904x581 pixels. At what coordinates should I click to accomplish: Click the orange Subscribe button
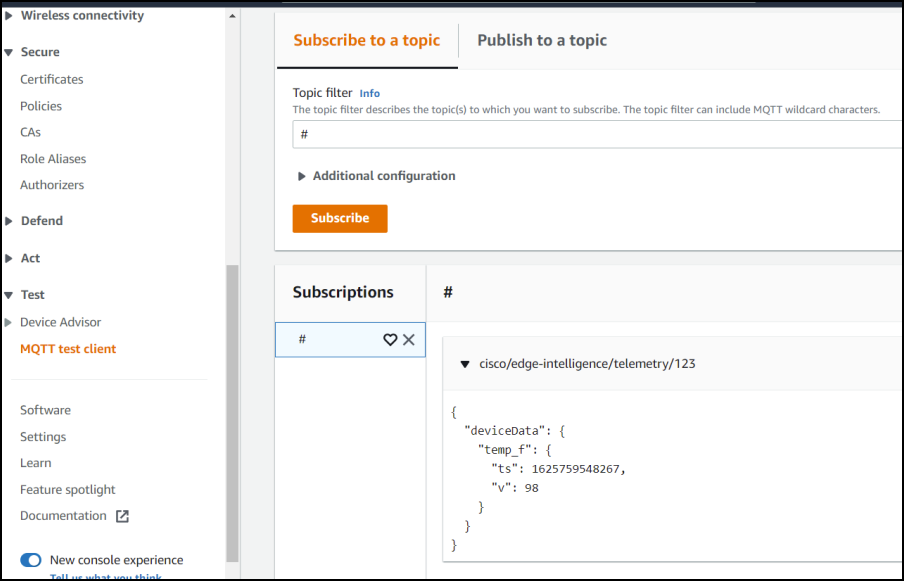point(340,218)
